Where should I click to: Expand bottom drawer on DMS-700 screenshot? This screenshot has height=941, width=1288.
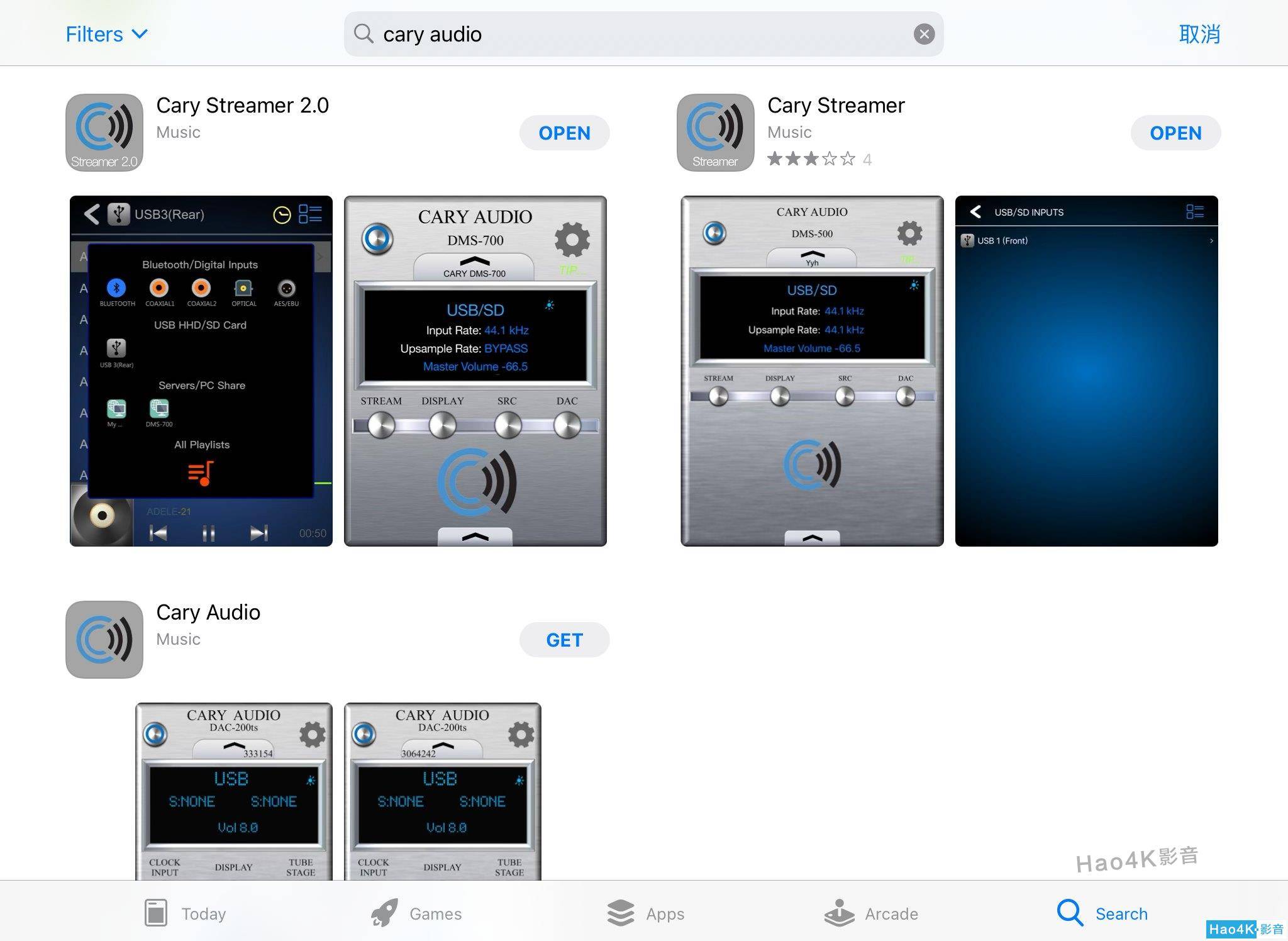(475, 537)
